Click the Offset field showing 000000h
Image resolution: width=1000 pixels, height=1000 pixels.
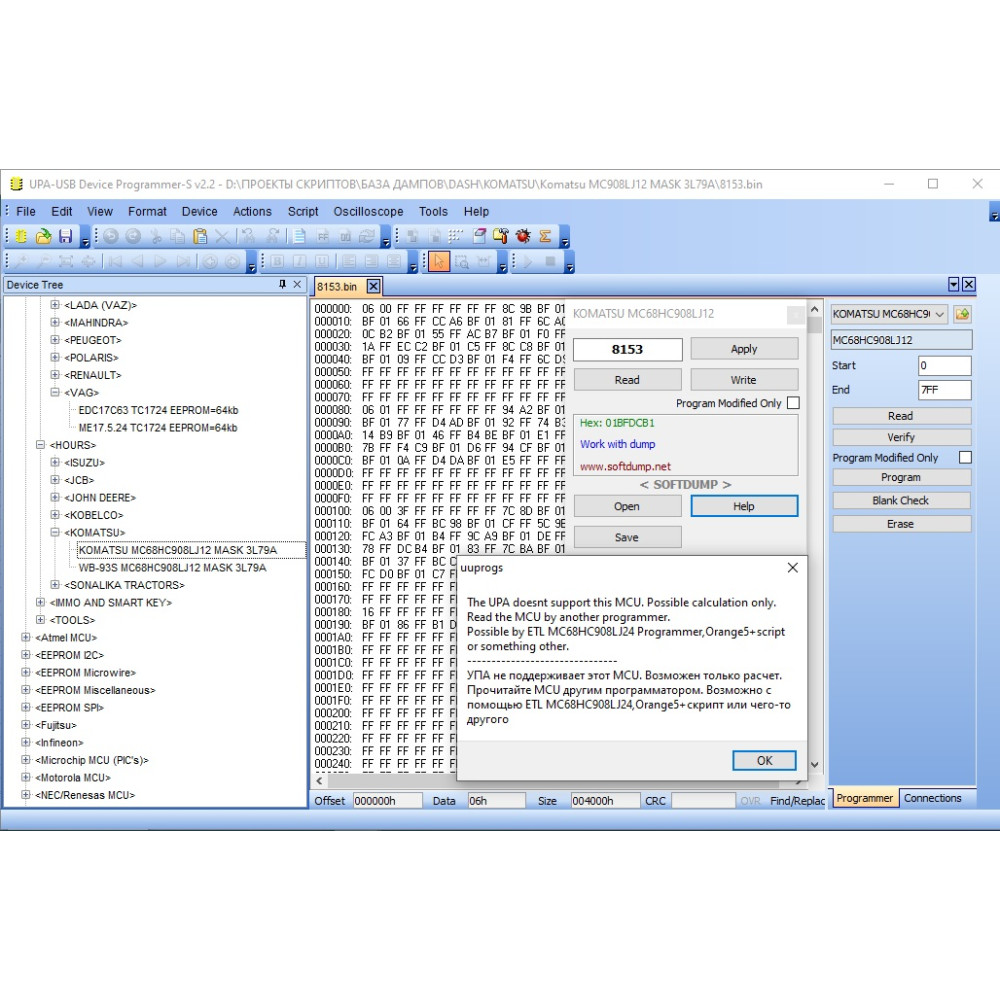point(387,800)
